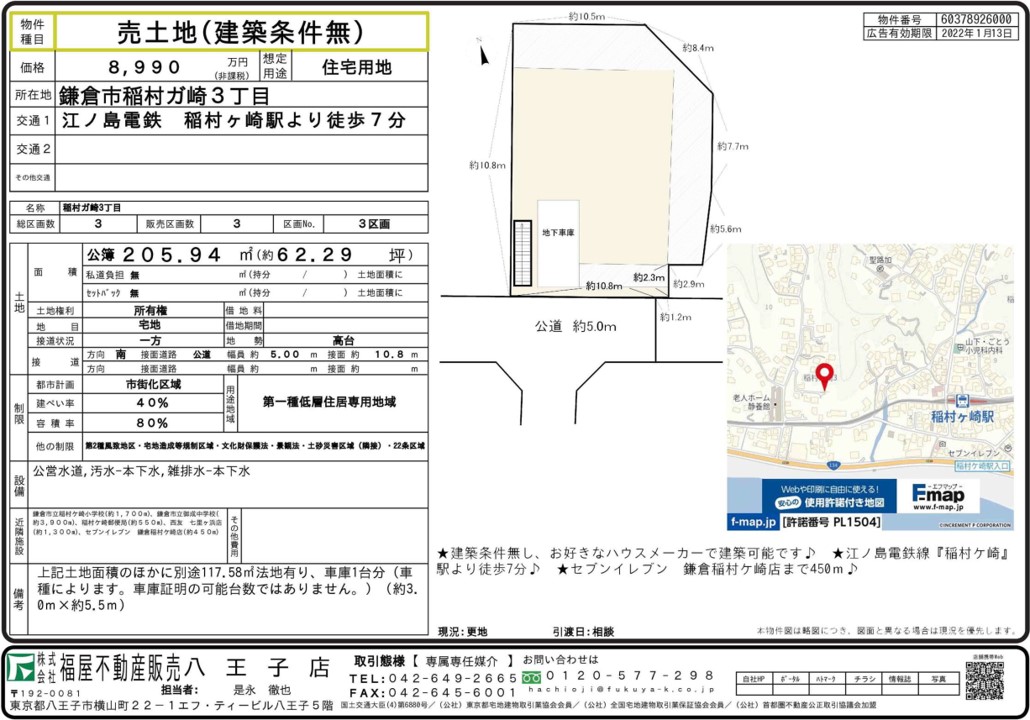1030x720 pixels.
Task: Click the north compass arrow on plot plan
Action: click(484, 56)
